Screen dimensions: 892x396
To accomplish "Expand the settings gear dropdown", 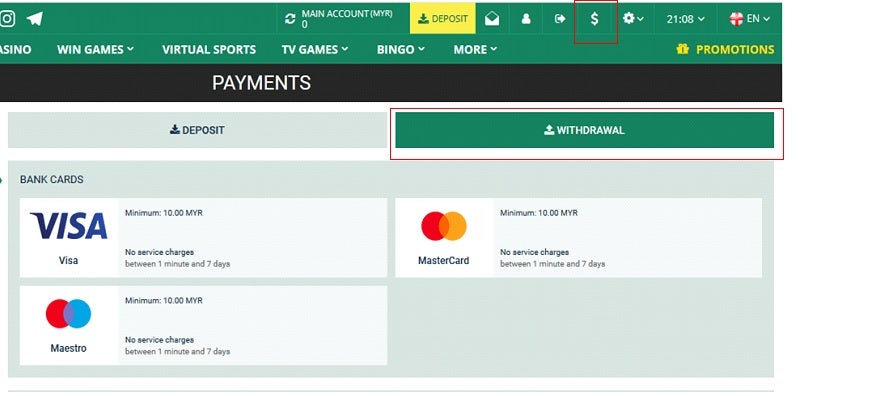I will point(633,19).
